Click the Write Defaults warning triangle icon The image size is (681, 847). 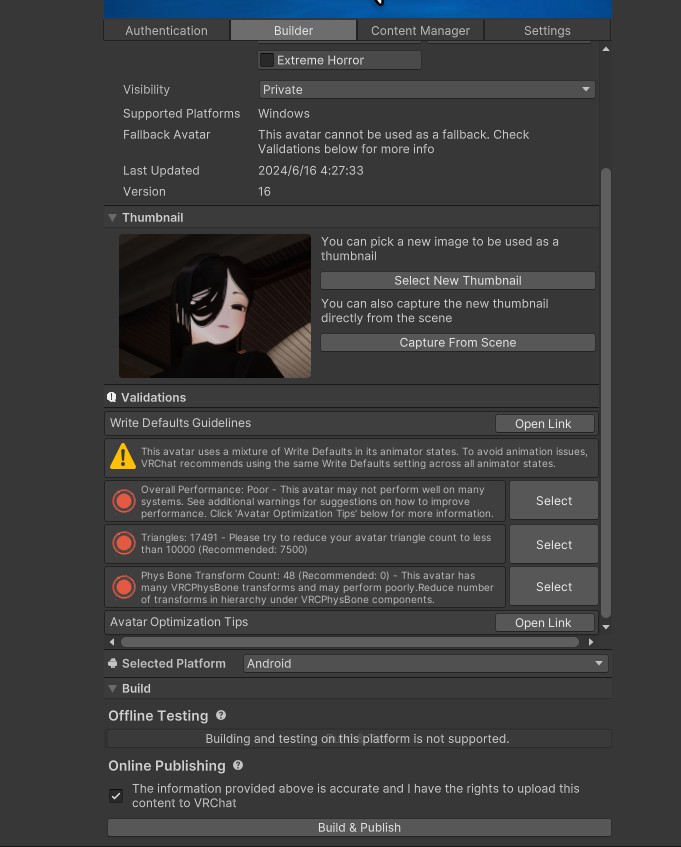tap(123, 457)
